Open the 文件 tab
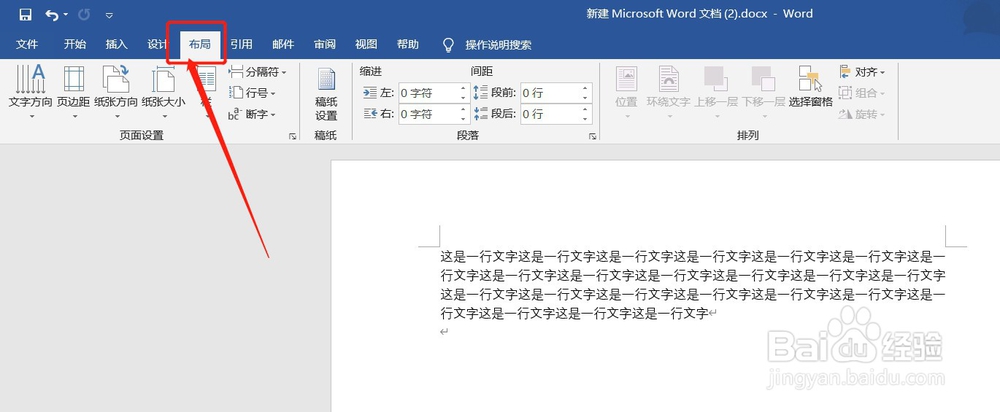The height and width of the screenshot is (412, 1000). tap(27, 44)
